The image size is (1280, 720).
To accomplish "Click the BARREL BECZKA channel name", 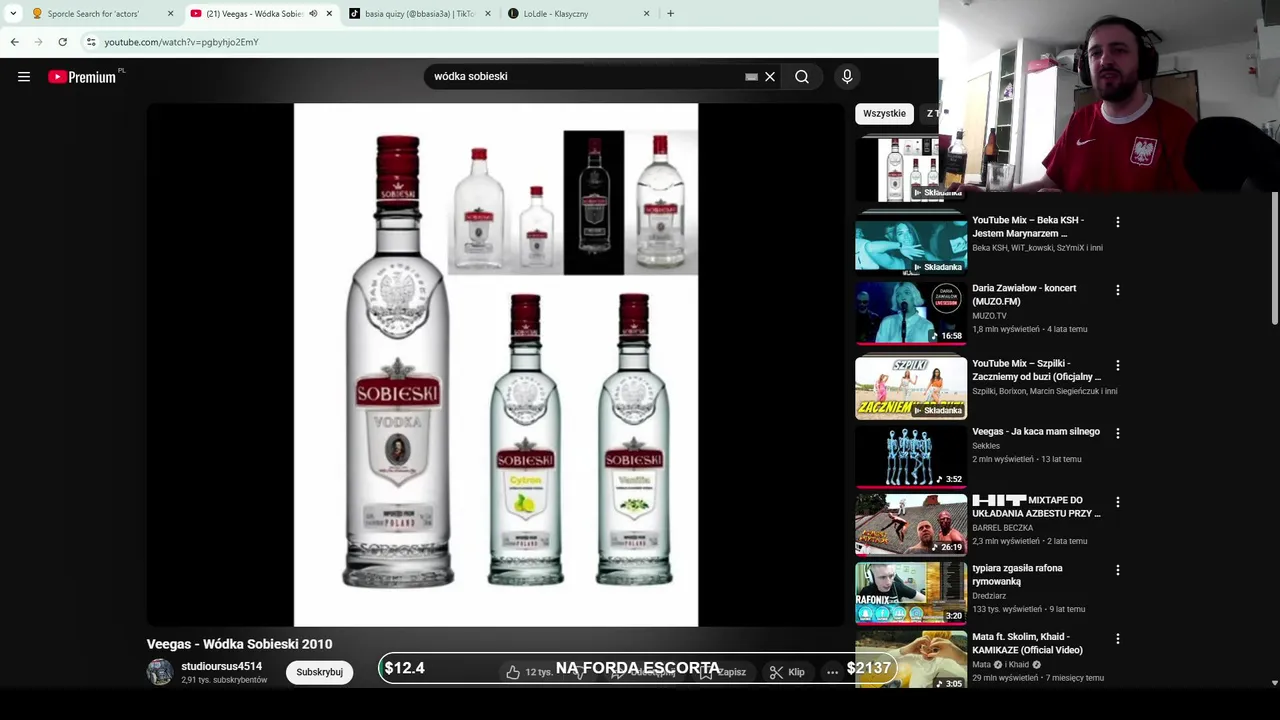I will [1002, 528].
